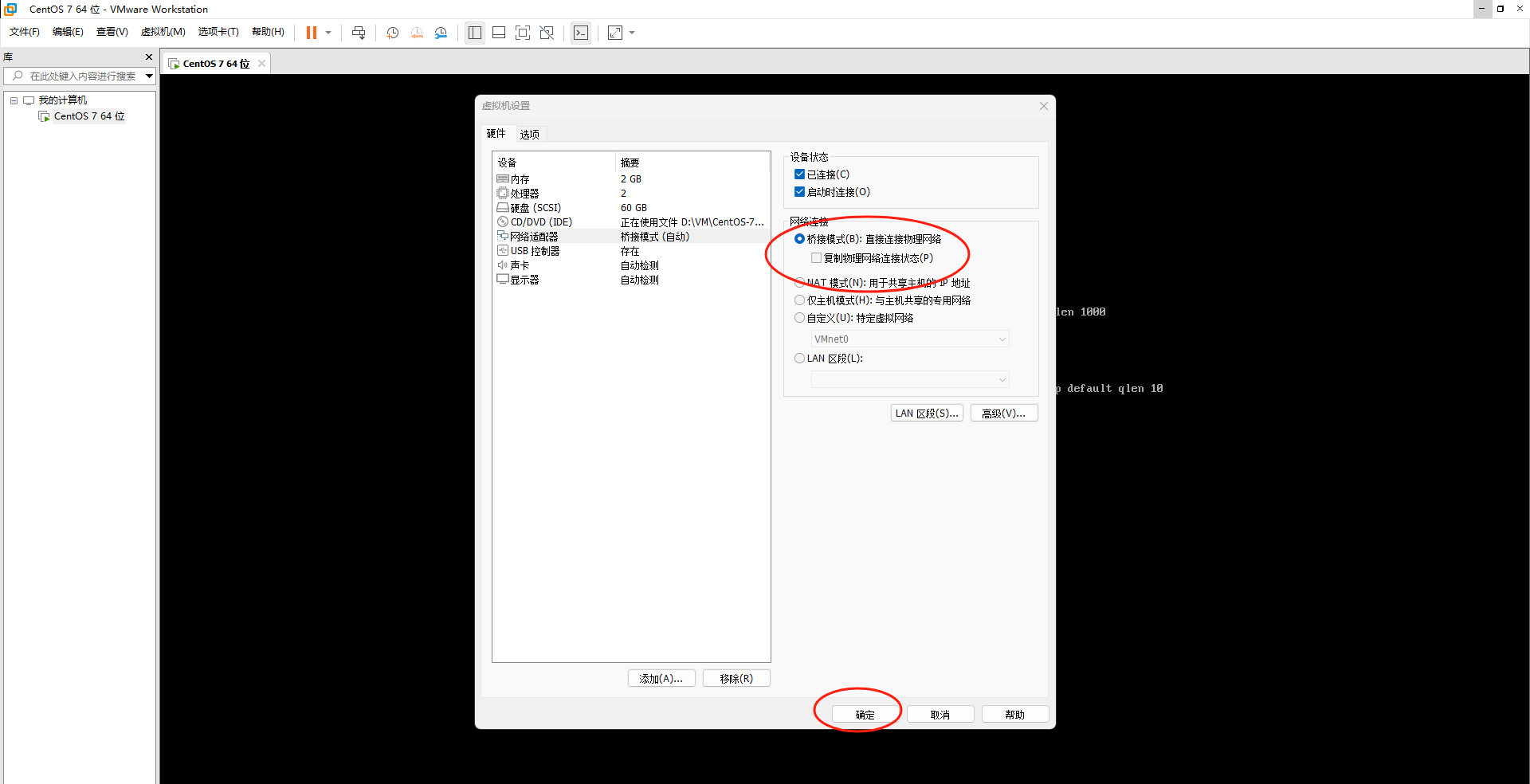Click the search magnifier icon in library
This screenshot has height=784, width=1530.
[18, 76]
